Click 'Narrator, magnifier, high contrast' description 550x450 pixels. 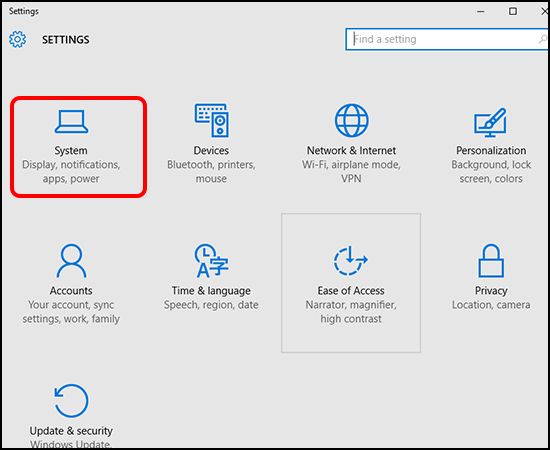(x=351, y=312)
